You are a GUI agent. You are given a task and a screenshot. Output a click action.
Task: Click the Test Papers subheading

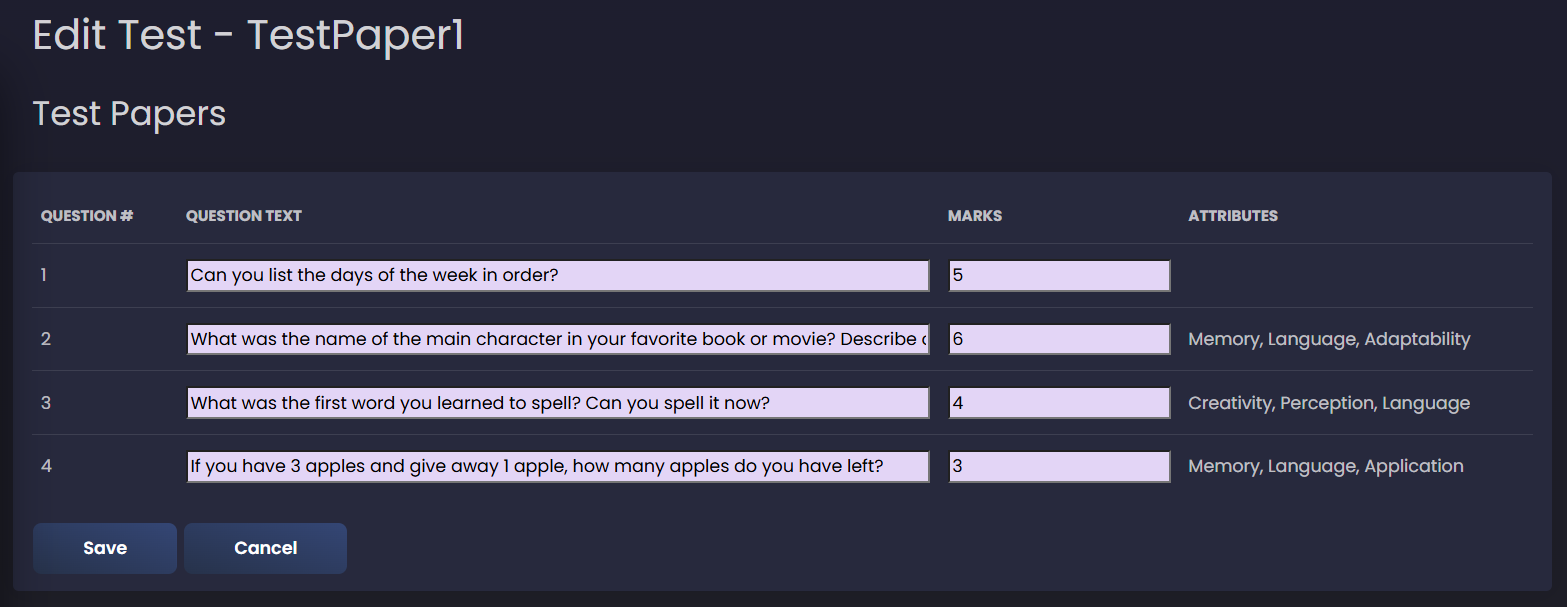(129, 113)
